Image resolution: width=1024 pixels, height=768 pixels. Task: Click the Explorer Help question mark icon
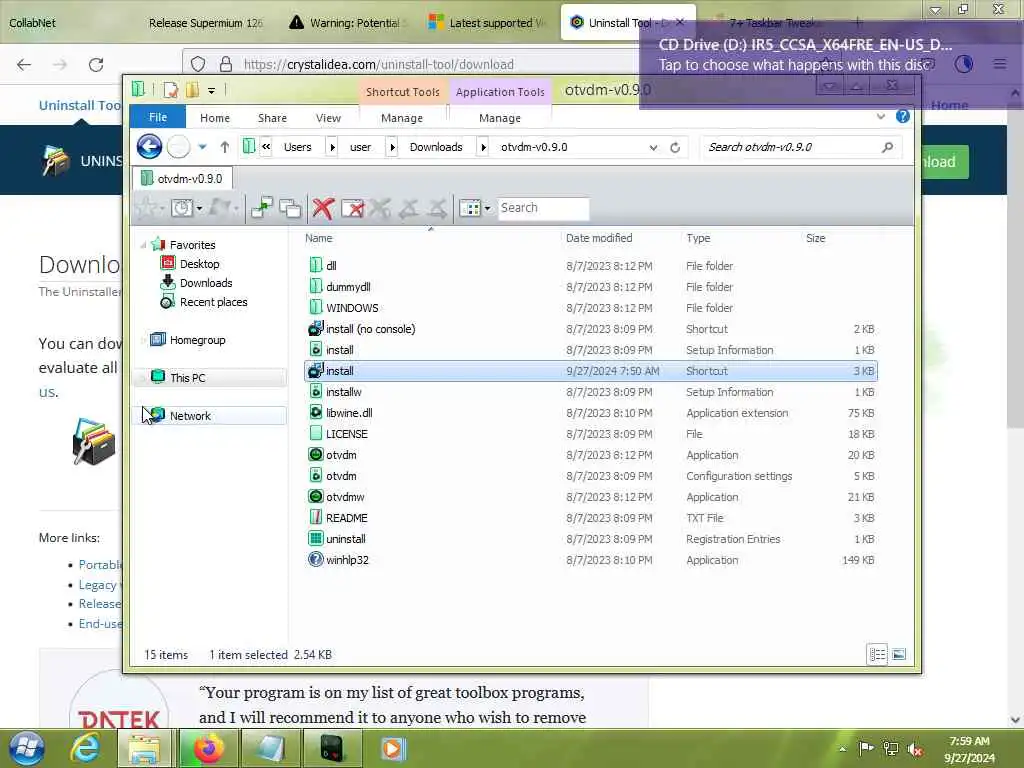point(903,116)
